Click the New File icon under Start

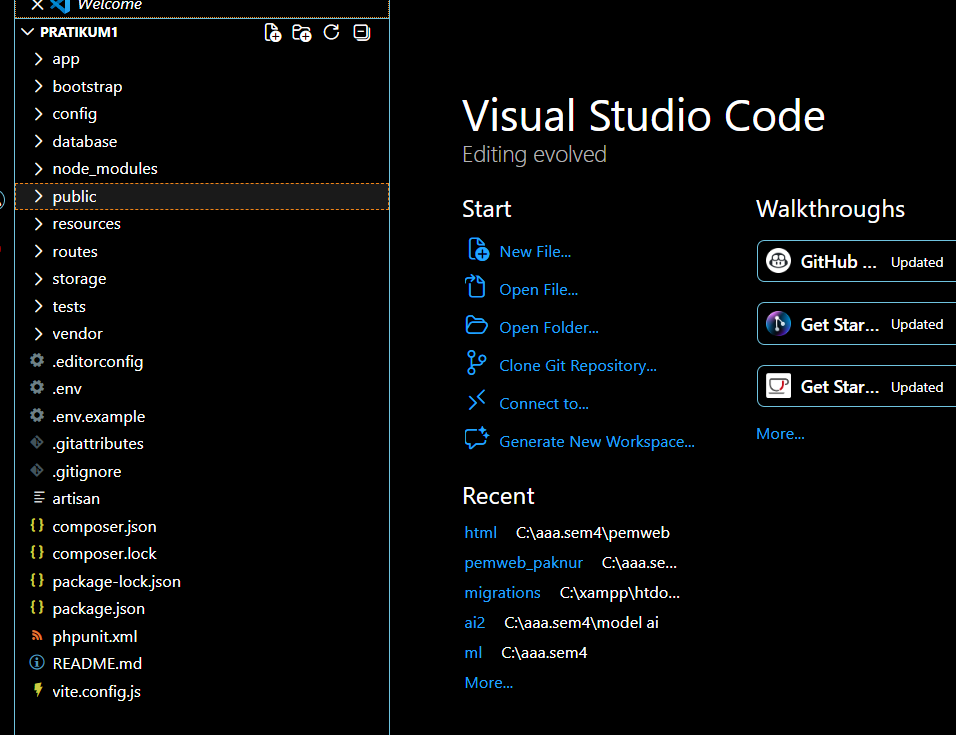click(x=477, y=249)
